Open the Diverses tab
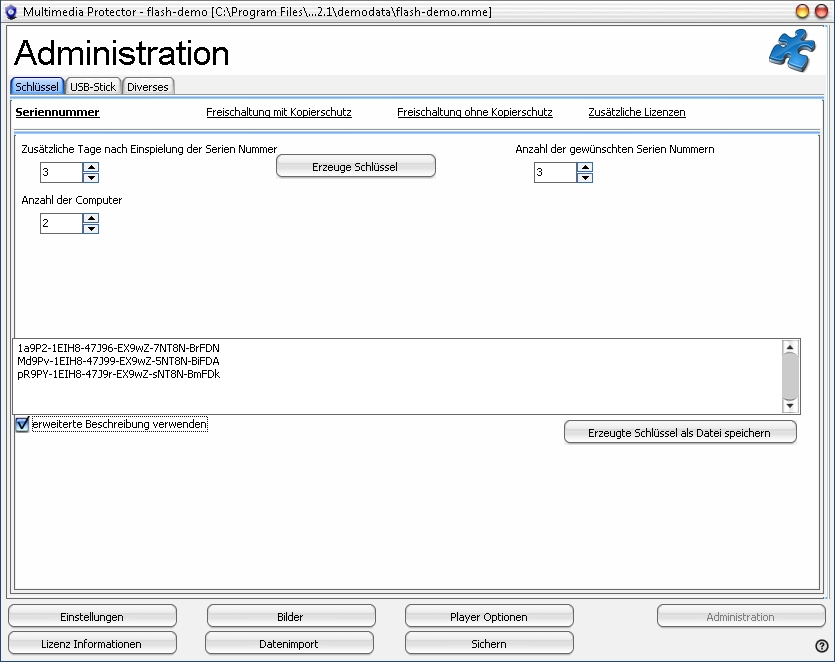This screenshot has width=835, height=662. point(148,87)
